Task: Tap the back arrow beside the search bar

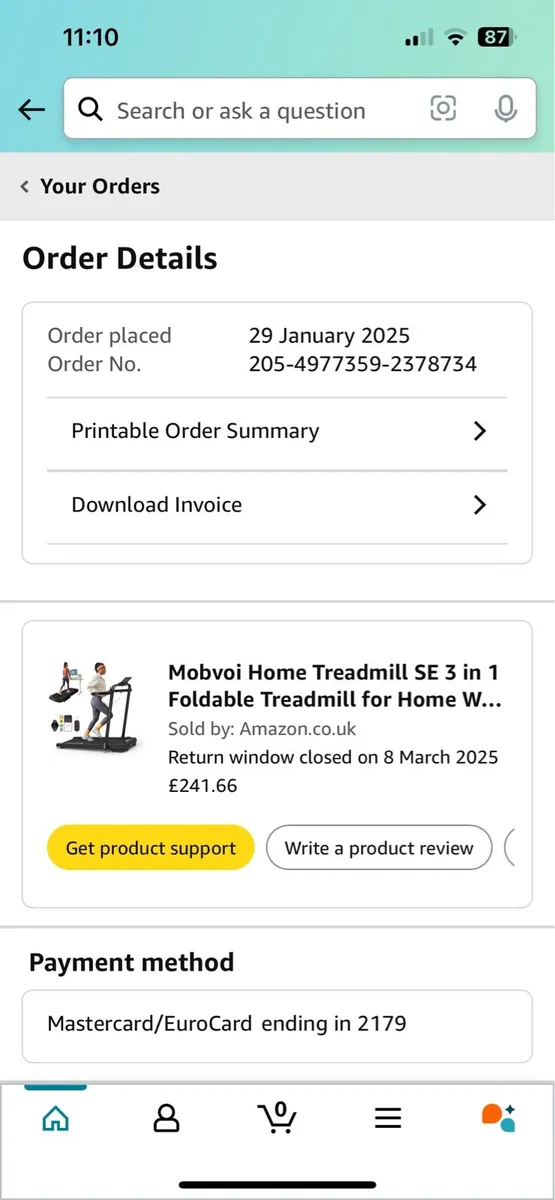Action: point(32,110)
